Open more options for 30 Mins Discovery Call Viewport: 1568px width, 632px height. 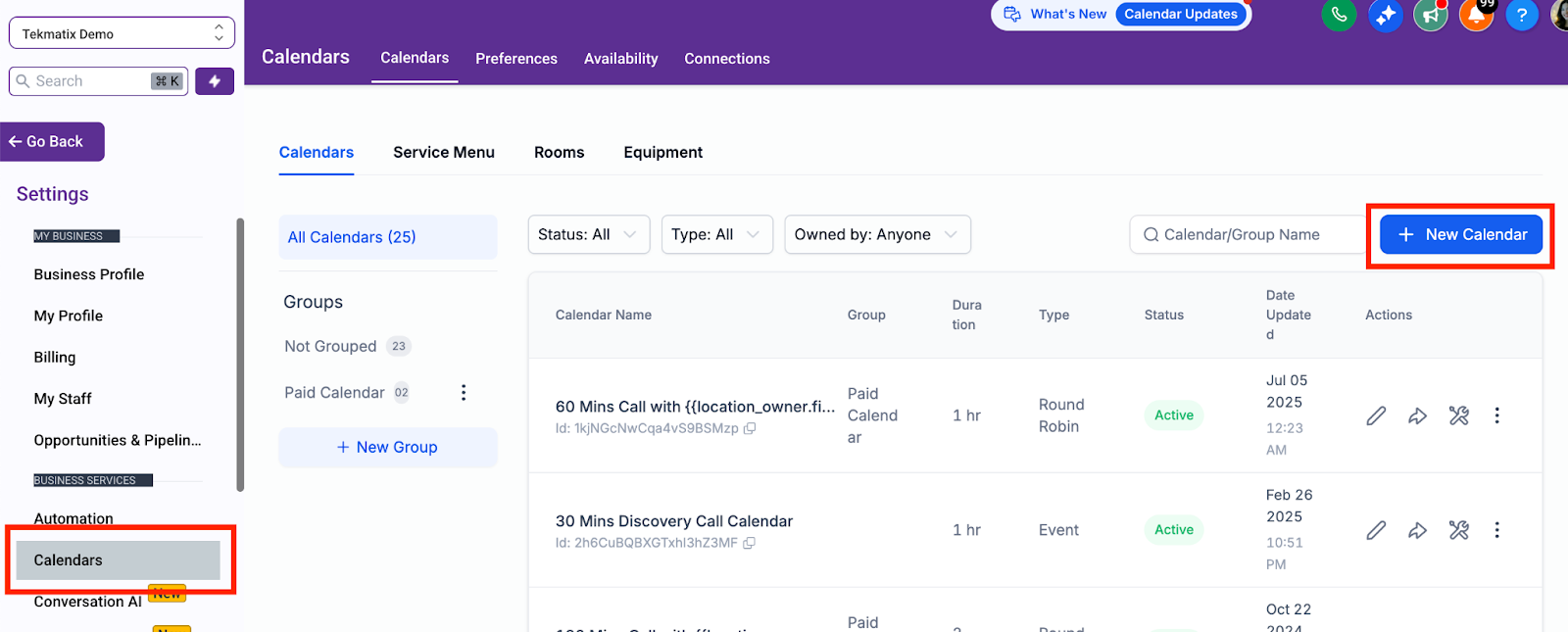(x=1496, y=530)
